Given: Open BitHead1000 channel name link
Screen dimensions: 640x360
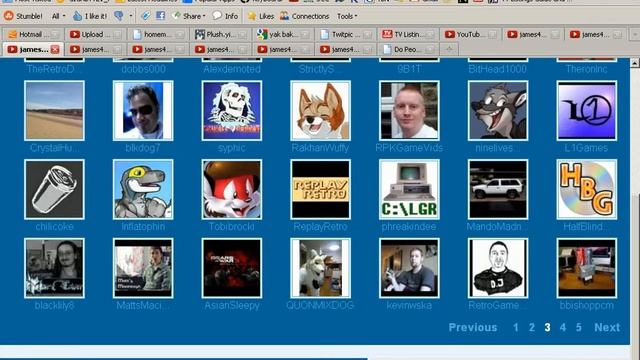Looking at the screenshot, I should pyautogui.click(x=498, y=69).
